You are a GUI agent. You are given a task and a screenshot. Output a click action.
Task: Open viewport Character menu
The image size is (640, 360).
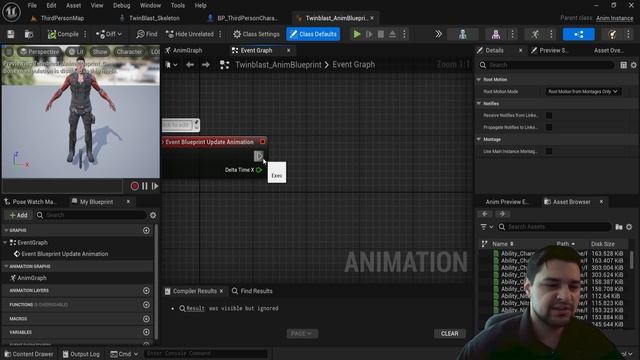coord(129,52)
